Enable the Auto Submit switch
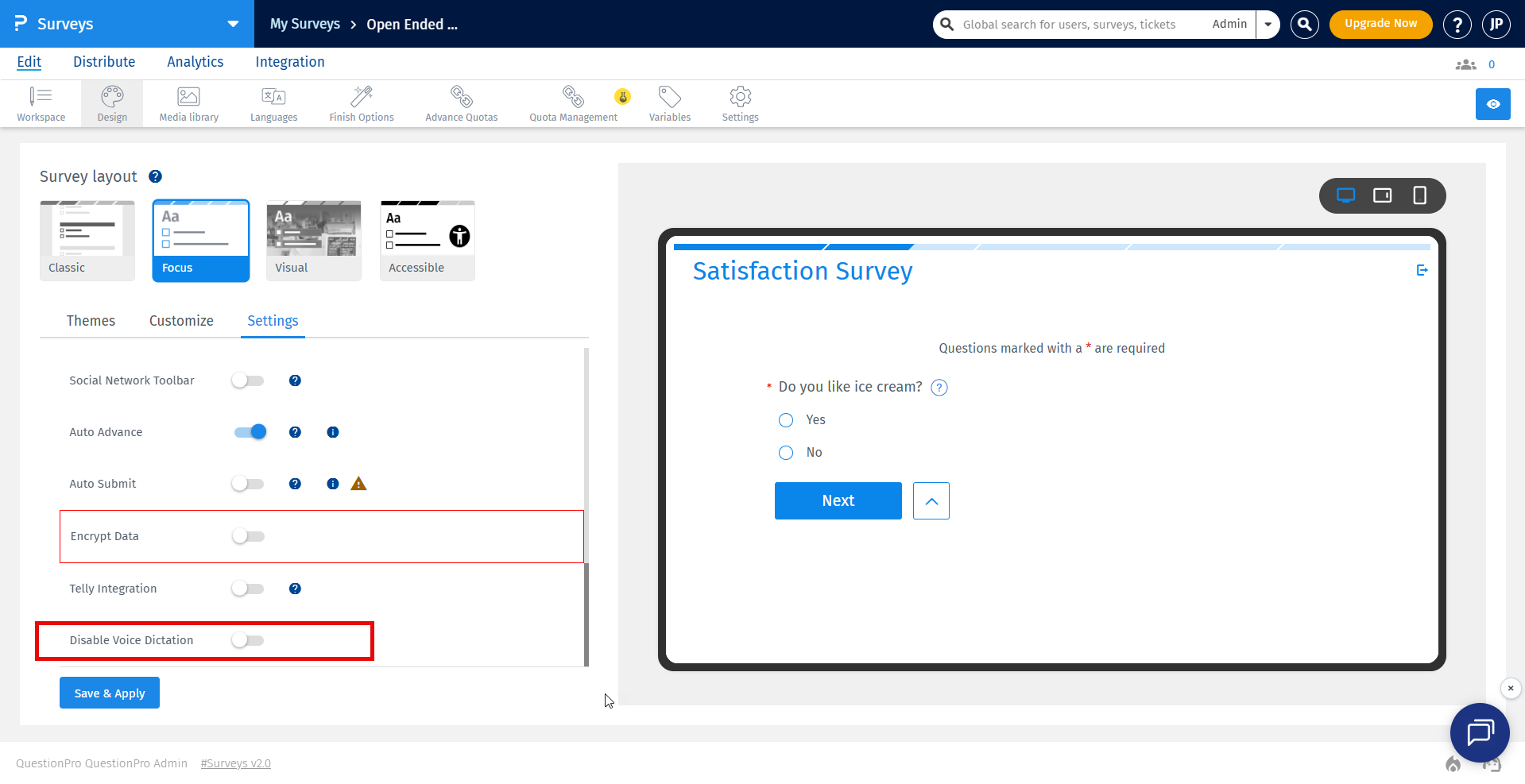The image size is (1525, 784). click(248, 484)
